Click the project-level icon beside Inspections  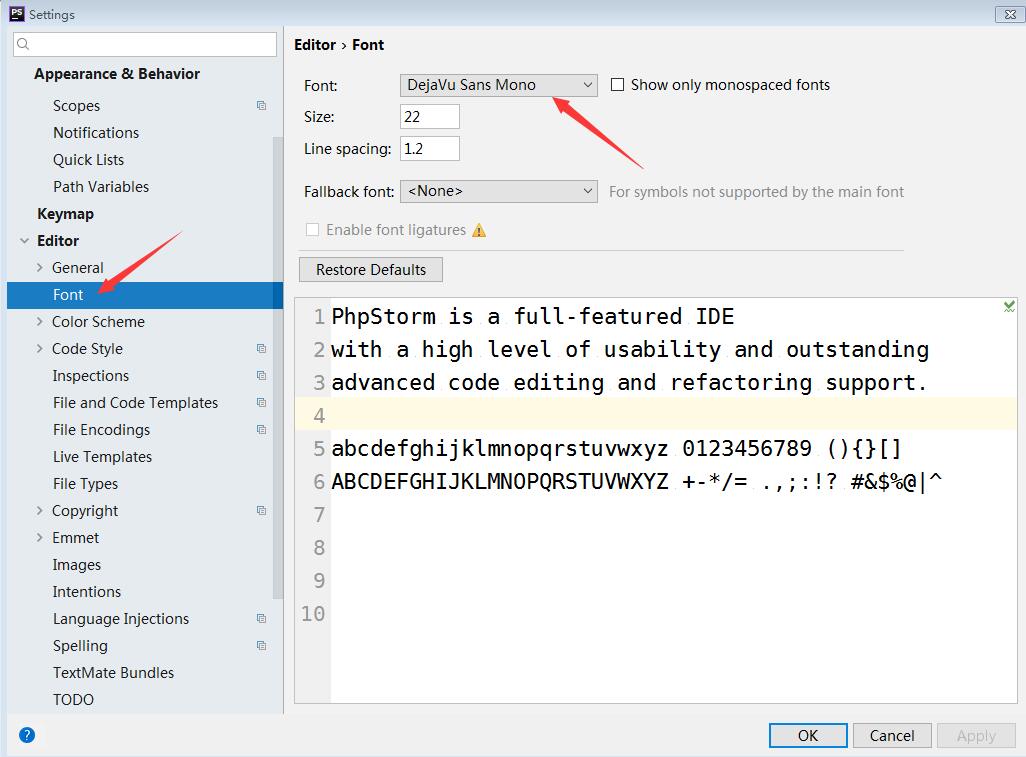point(261,376)
